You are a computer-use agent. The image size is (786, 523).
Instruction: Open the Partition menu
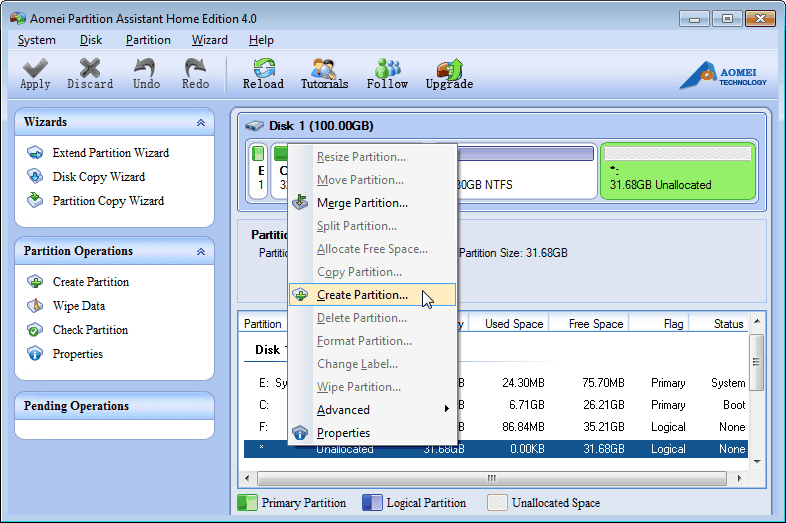[x=148, y=40]
